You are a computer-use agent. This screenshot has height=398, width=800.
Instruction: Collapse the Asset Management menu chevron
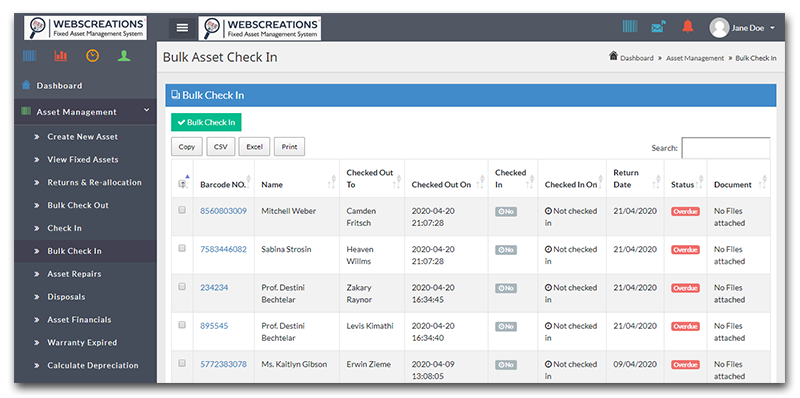[146, 110]
